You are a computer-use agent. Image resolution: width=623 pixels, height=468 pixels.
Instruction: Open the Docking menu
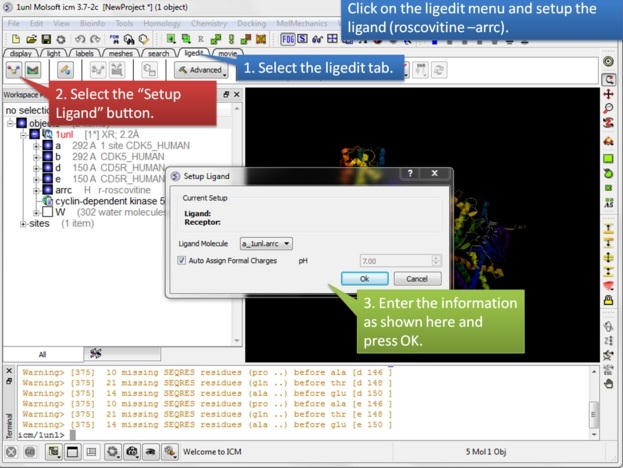(259, 23)
